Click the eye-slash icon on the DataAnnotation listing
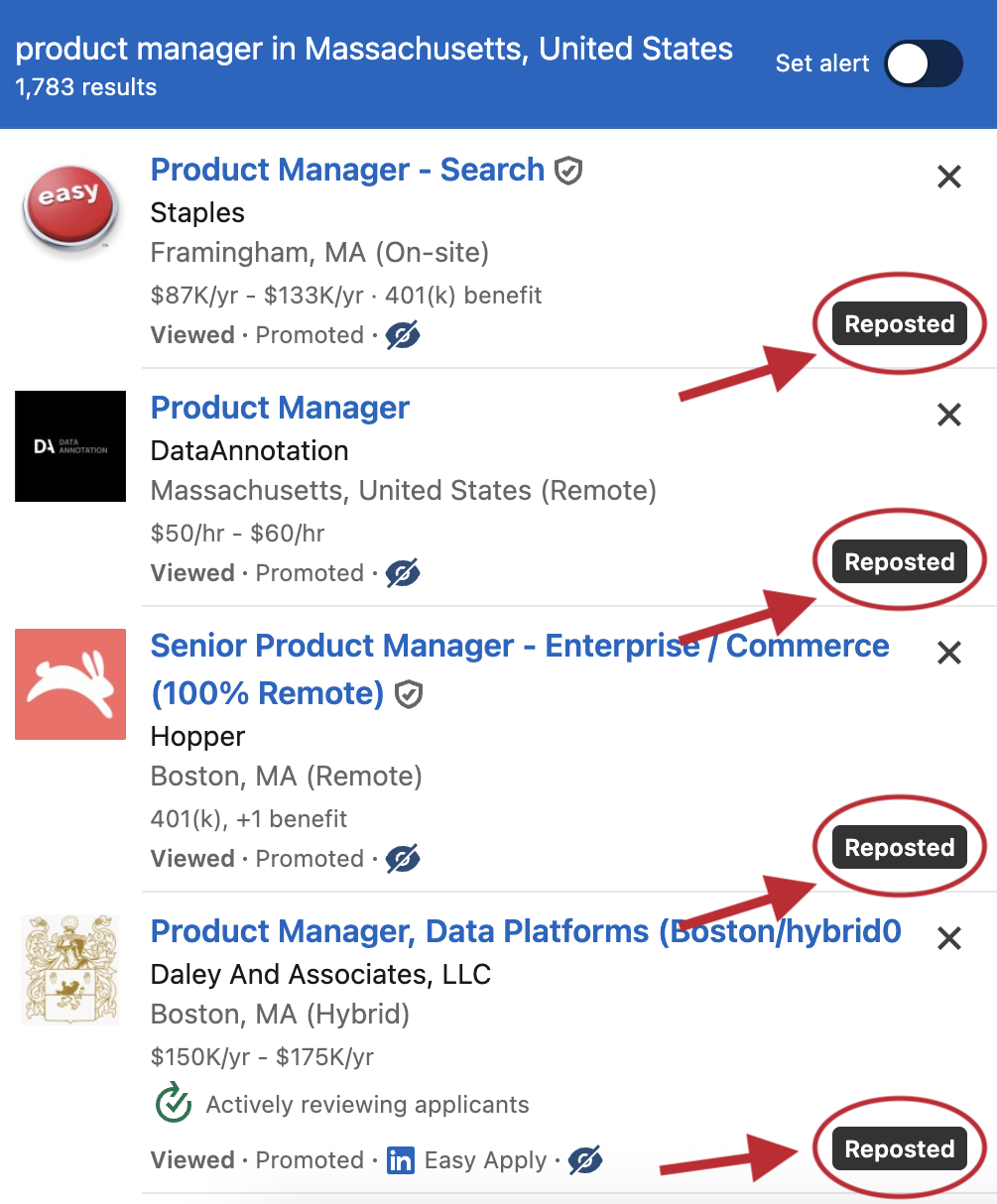The width and height of the screenshot is (997, 1204). (402, 573)
